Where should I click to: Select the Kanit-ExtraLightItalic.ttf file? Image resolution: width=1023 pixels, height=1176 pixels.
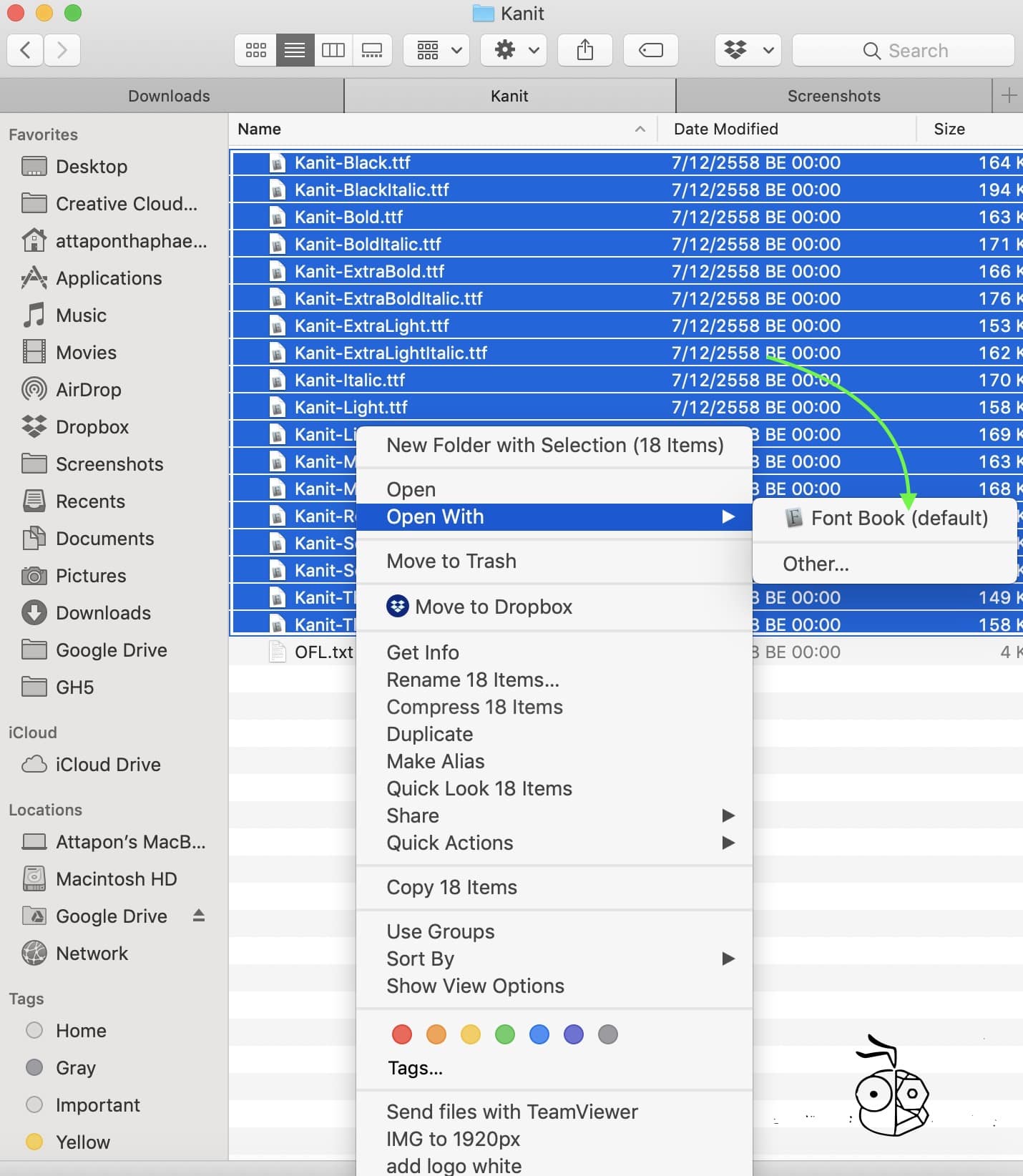[626, 353]
